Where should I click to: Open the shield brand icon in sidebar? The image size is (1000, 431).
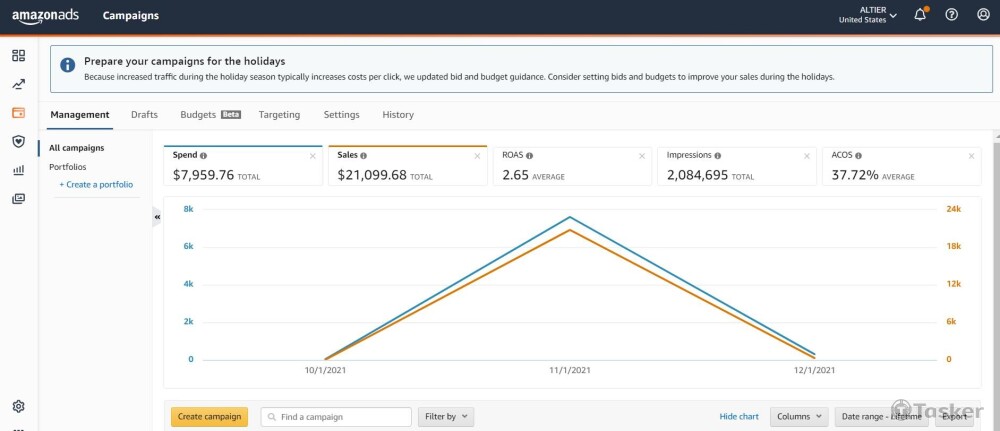tap(18, 142)
